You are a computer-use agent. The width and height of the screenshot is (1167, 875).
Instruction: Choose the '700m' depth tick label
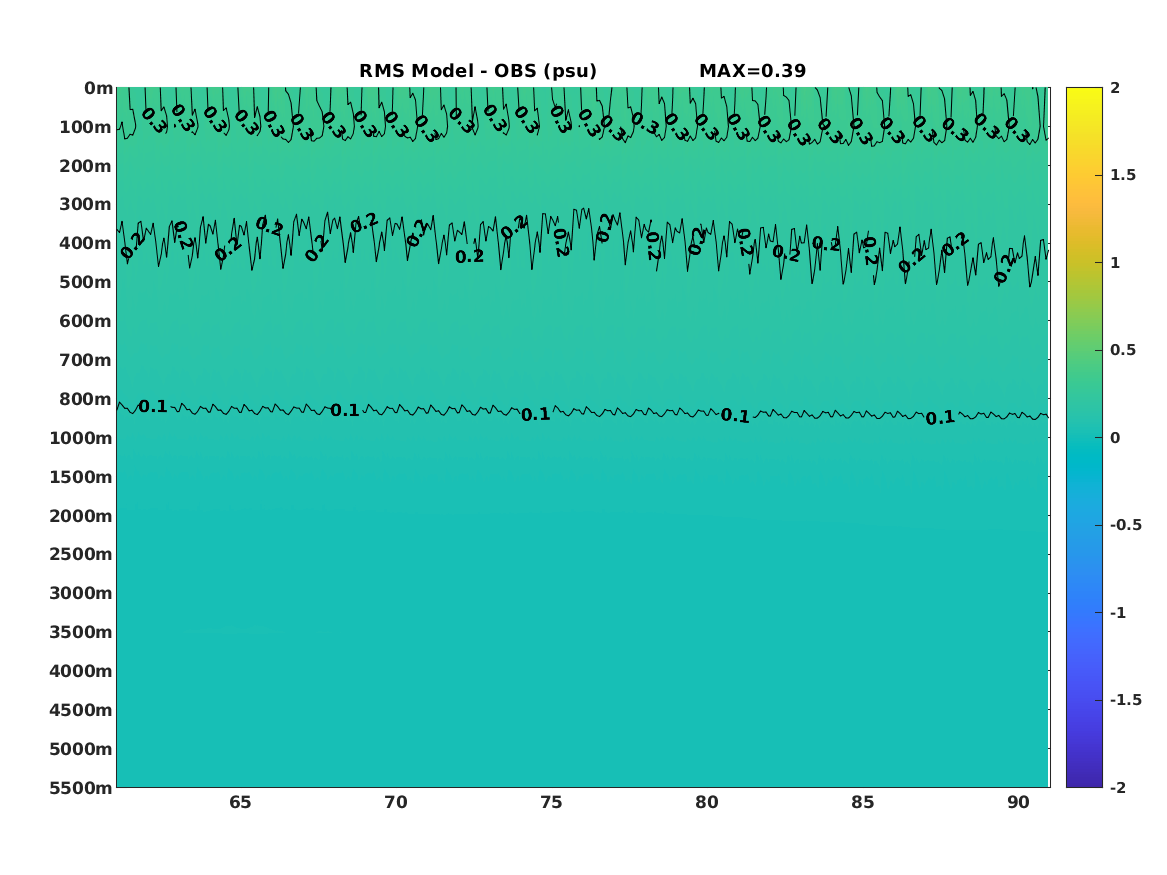(x=86, y=360)
